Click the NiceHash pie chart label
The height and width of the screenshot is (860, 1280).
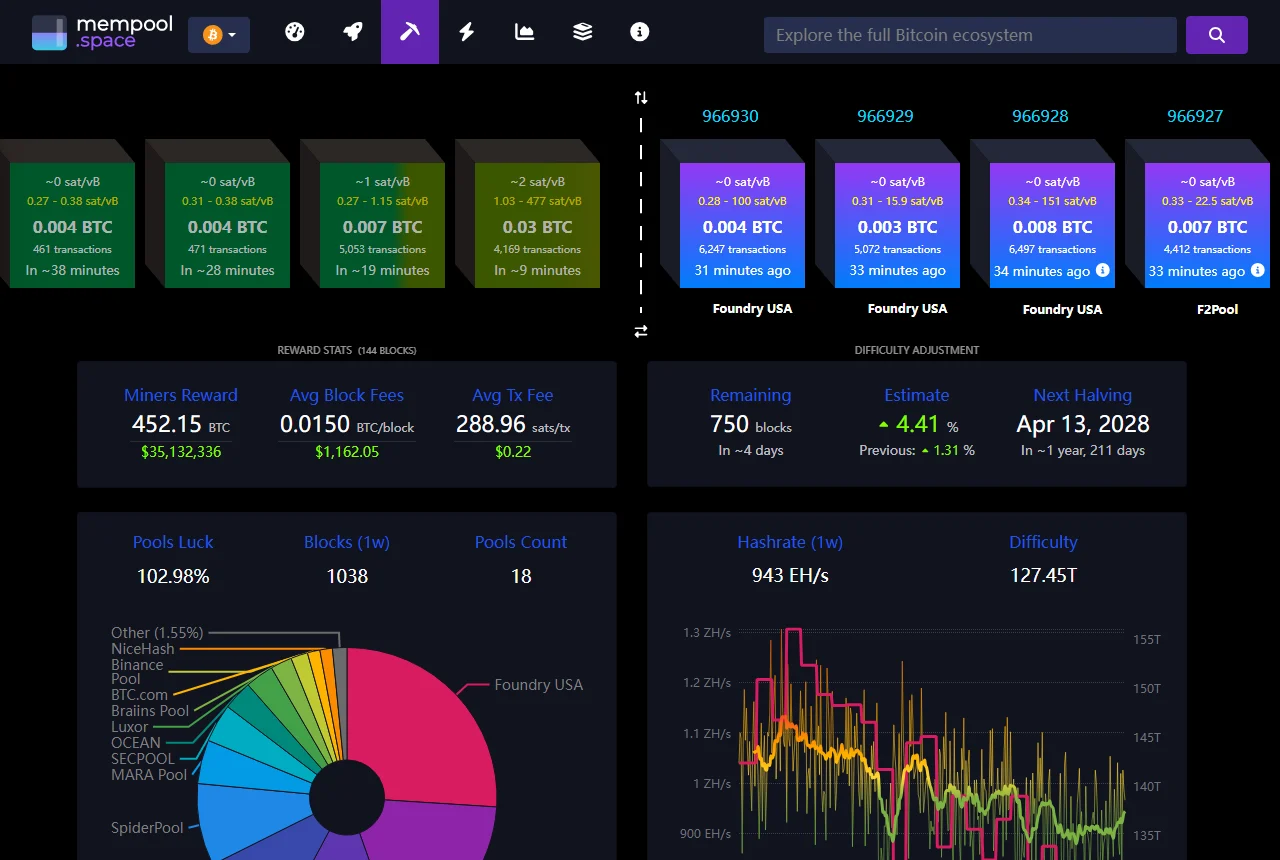[142, 649]
